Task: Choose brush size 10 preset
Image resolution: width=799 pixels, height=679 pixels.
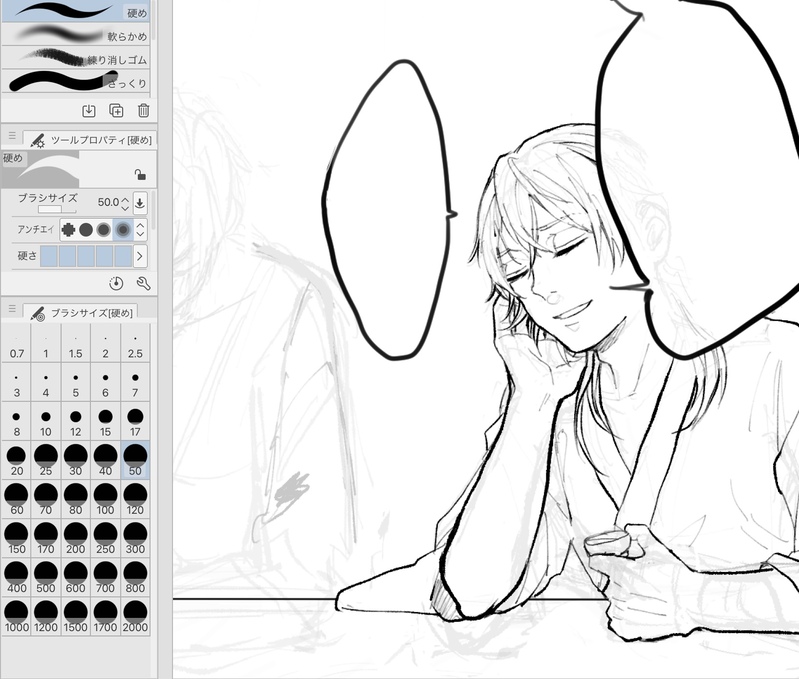Action: click(x=46, y=422)
